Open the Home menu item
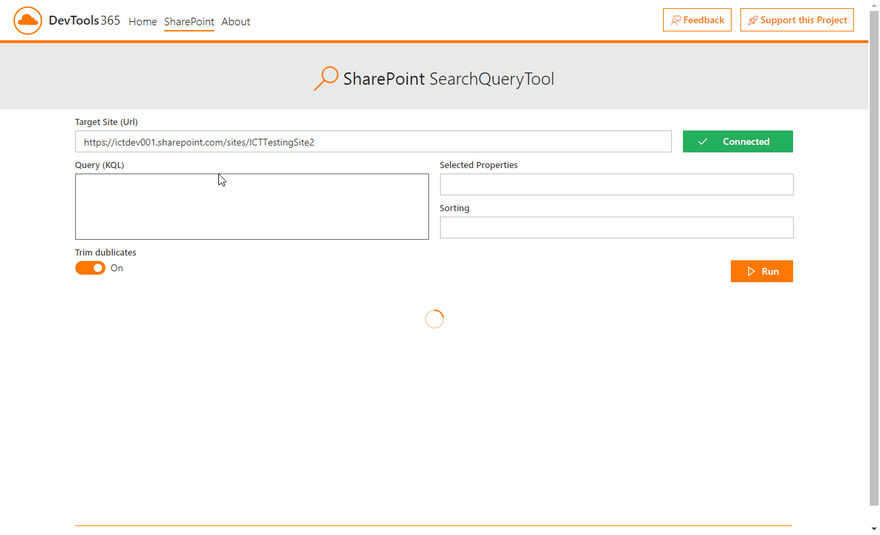 [143, 21]
